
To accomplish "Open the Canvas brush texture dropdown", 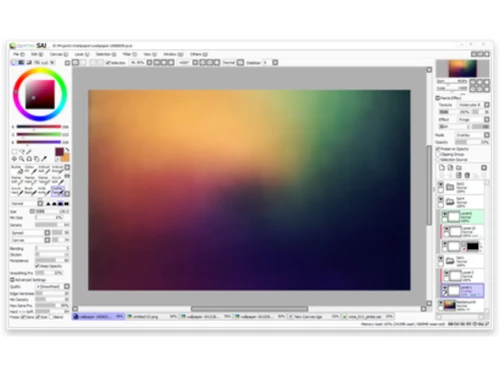I will click(x=30, y=240).
